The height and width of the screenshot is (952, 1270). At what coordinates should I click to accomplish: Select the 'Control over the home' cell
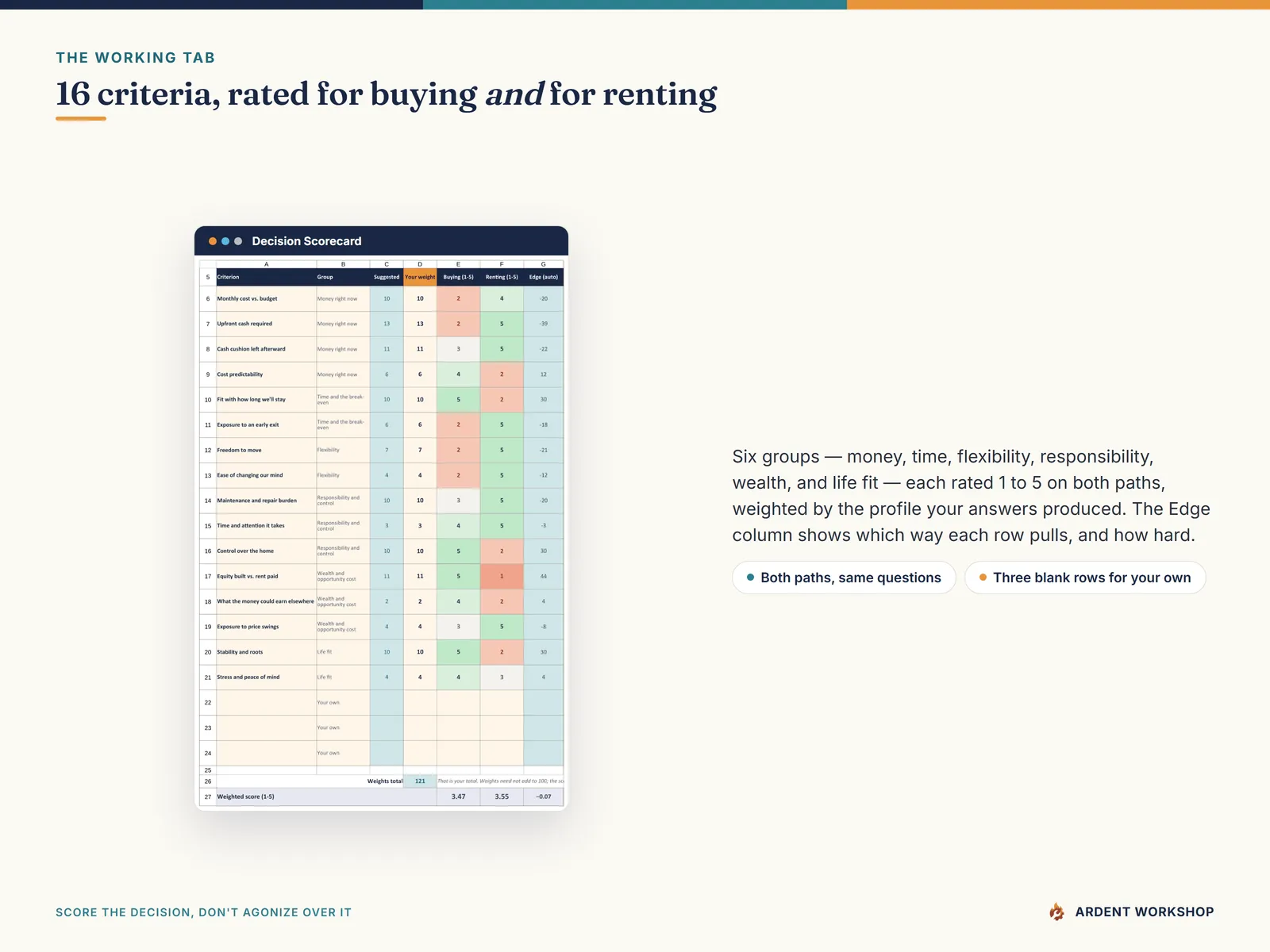[266, 551]
